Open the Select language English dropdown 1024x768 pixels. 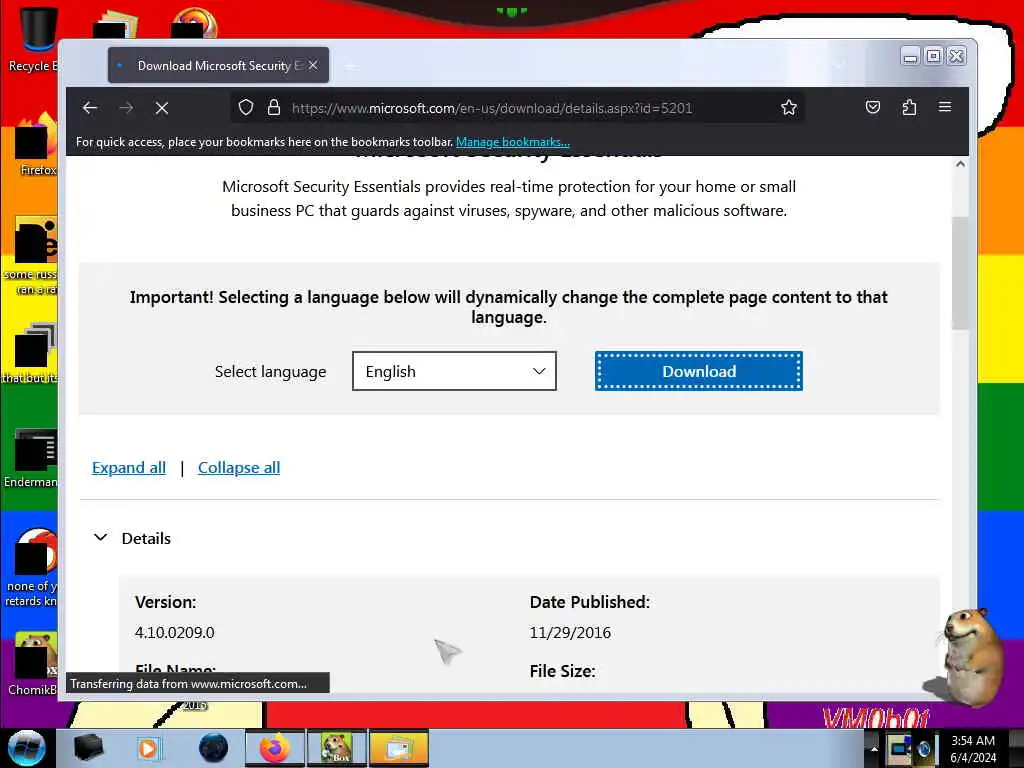pos(455,372)
